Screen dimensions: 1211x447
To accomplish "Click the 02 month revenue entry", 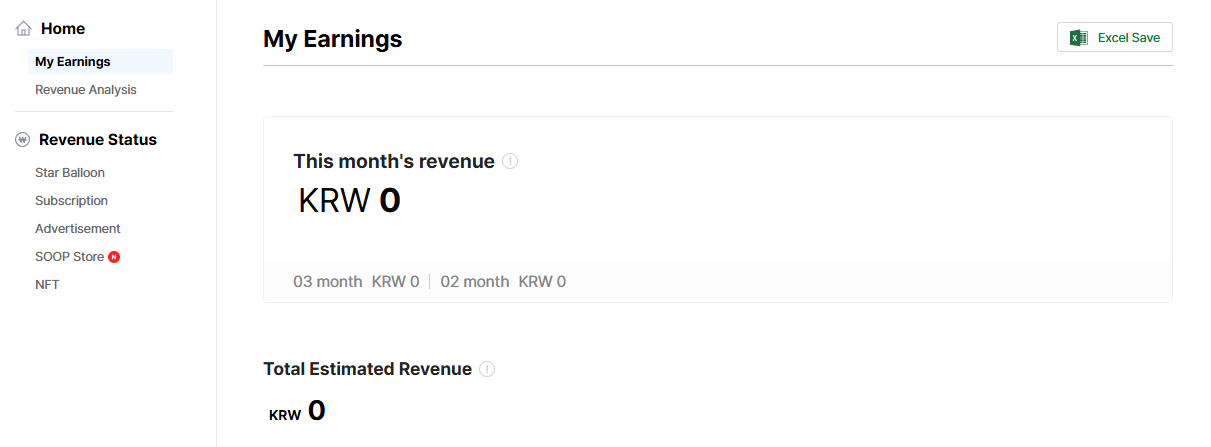I will (503, 282).
